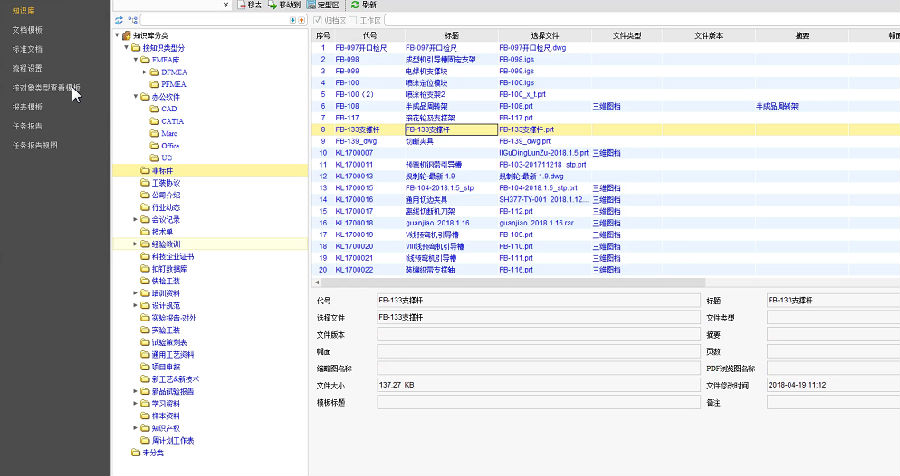Click the 移动到 move-to icon
Viewport: 900px width, 476px height.
272,5
